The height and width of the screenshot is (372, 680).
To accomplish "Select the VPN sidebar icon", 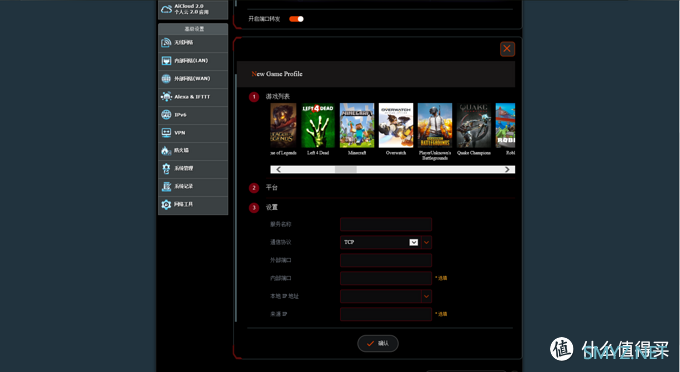I will point(166,133).
